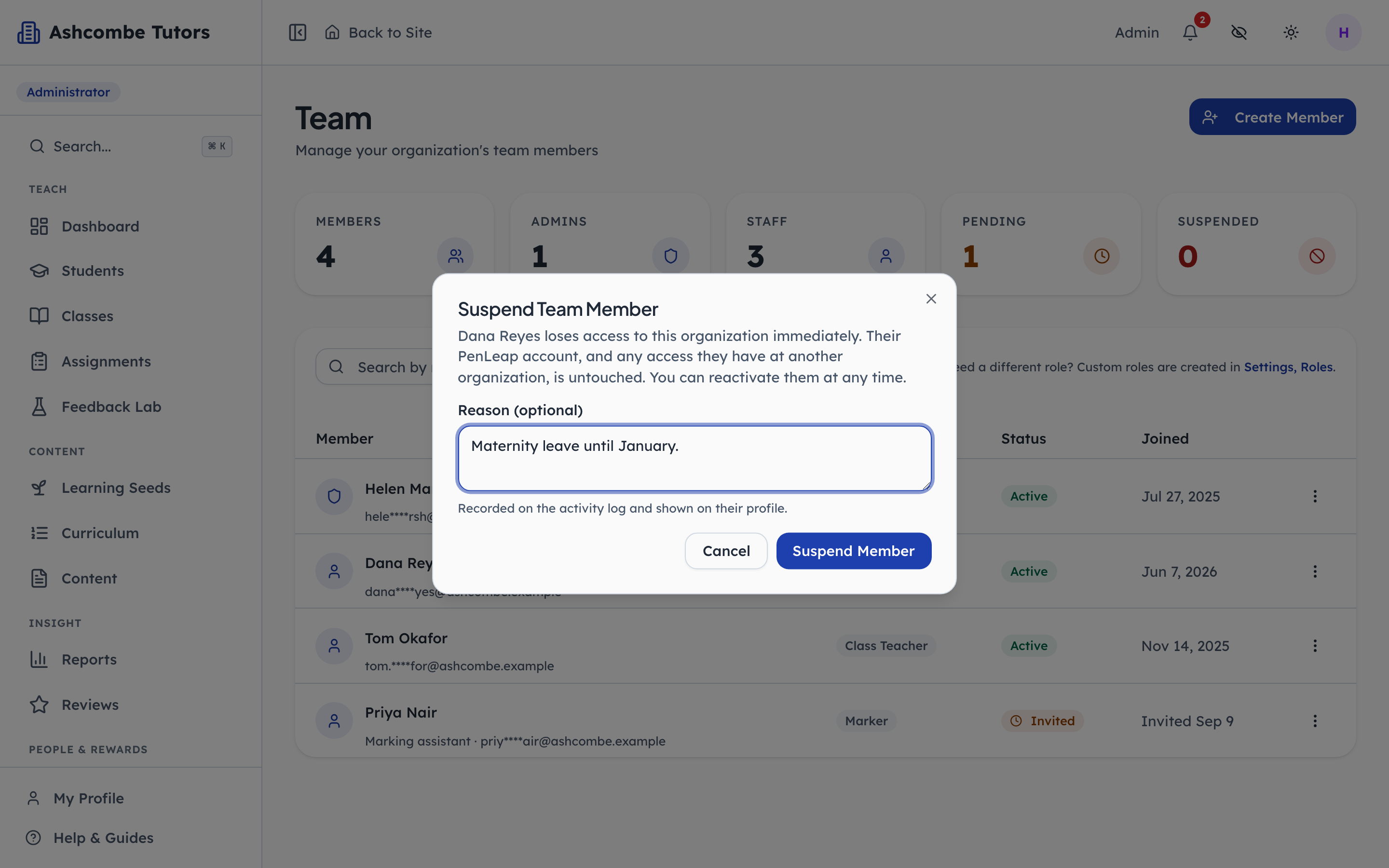Click the Suspend Member button
Viewport: 1389px width, 868px height.
tap(854, 551)
